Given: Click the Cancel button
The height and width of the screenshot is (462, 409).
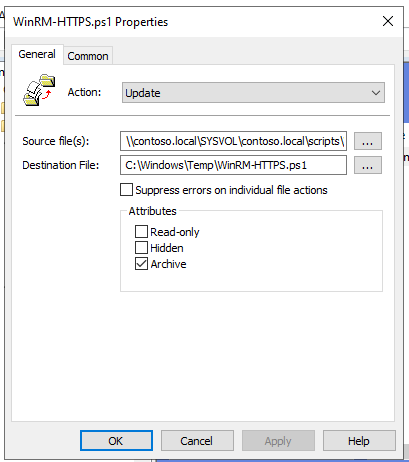Looking at the screenshot, I should click(197, 441).
